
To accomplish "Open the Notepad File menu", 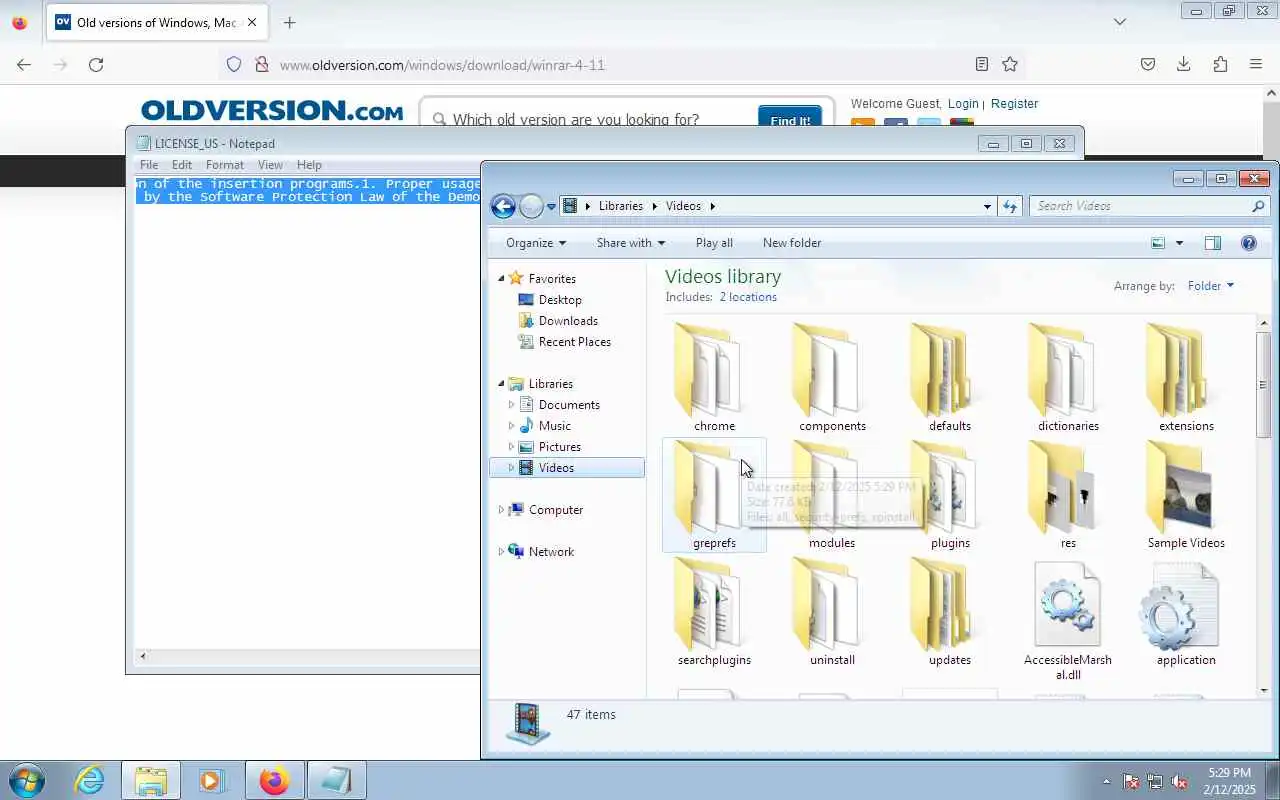I will tap(149, 165).
